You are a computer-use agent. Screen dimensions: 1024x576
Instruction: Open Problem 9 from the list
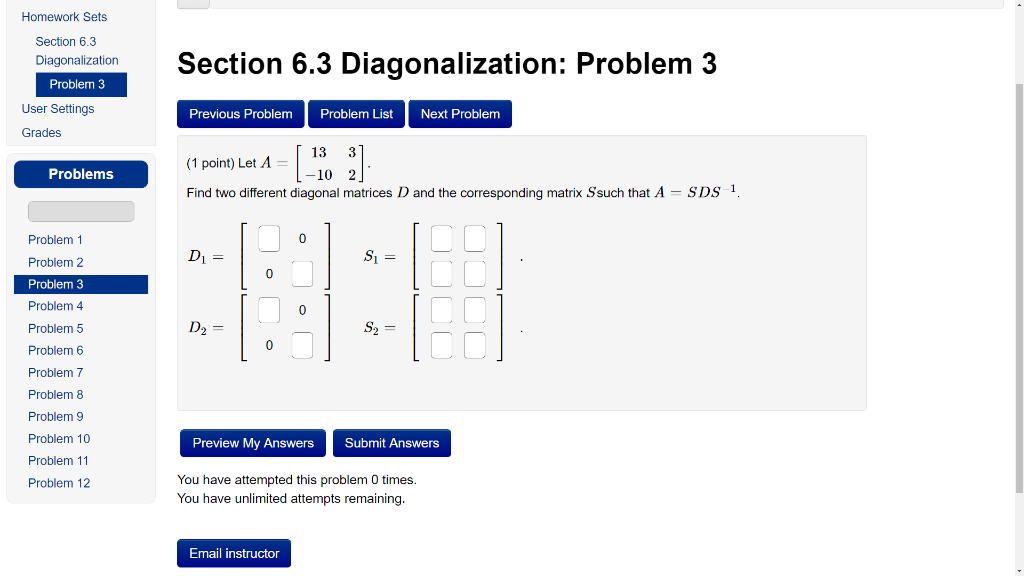[x=55, y=416]
